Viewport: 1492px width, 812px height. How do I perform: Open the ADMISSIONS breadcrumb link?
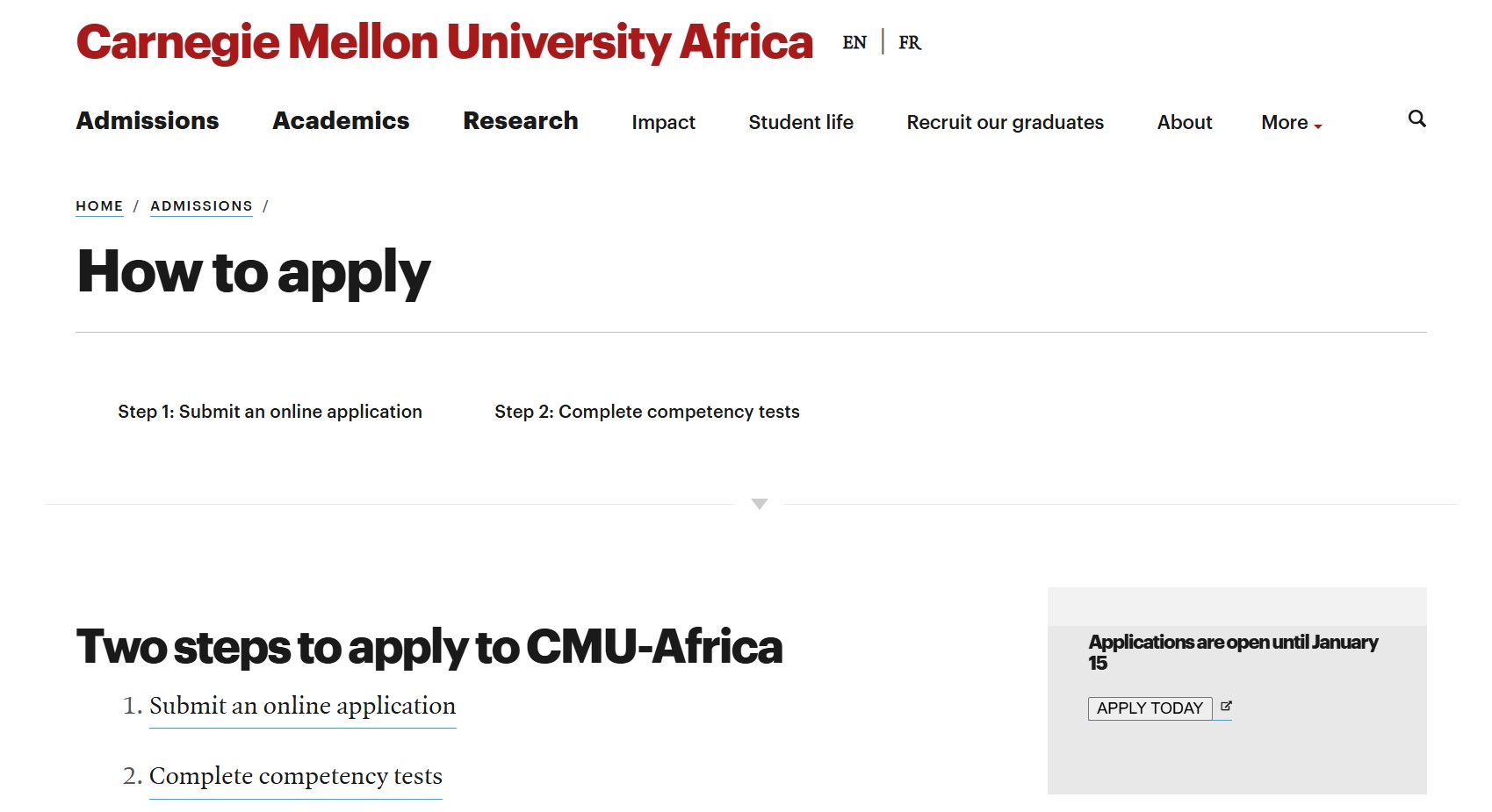coord(201,205)
